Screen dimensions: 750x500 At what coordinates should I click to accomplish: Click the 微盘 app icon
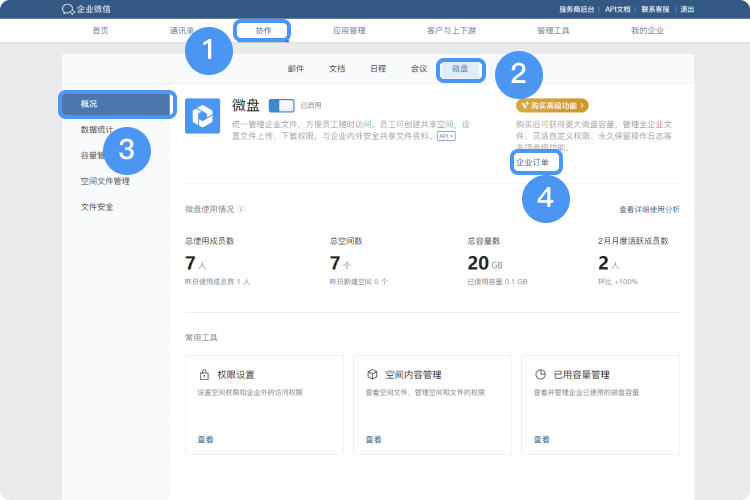pyautogui.click(x=202, y=116)
